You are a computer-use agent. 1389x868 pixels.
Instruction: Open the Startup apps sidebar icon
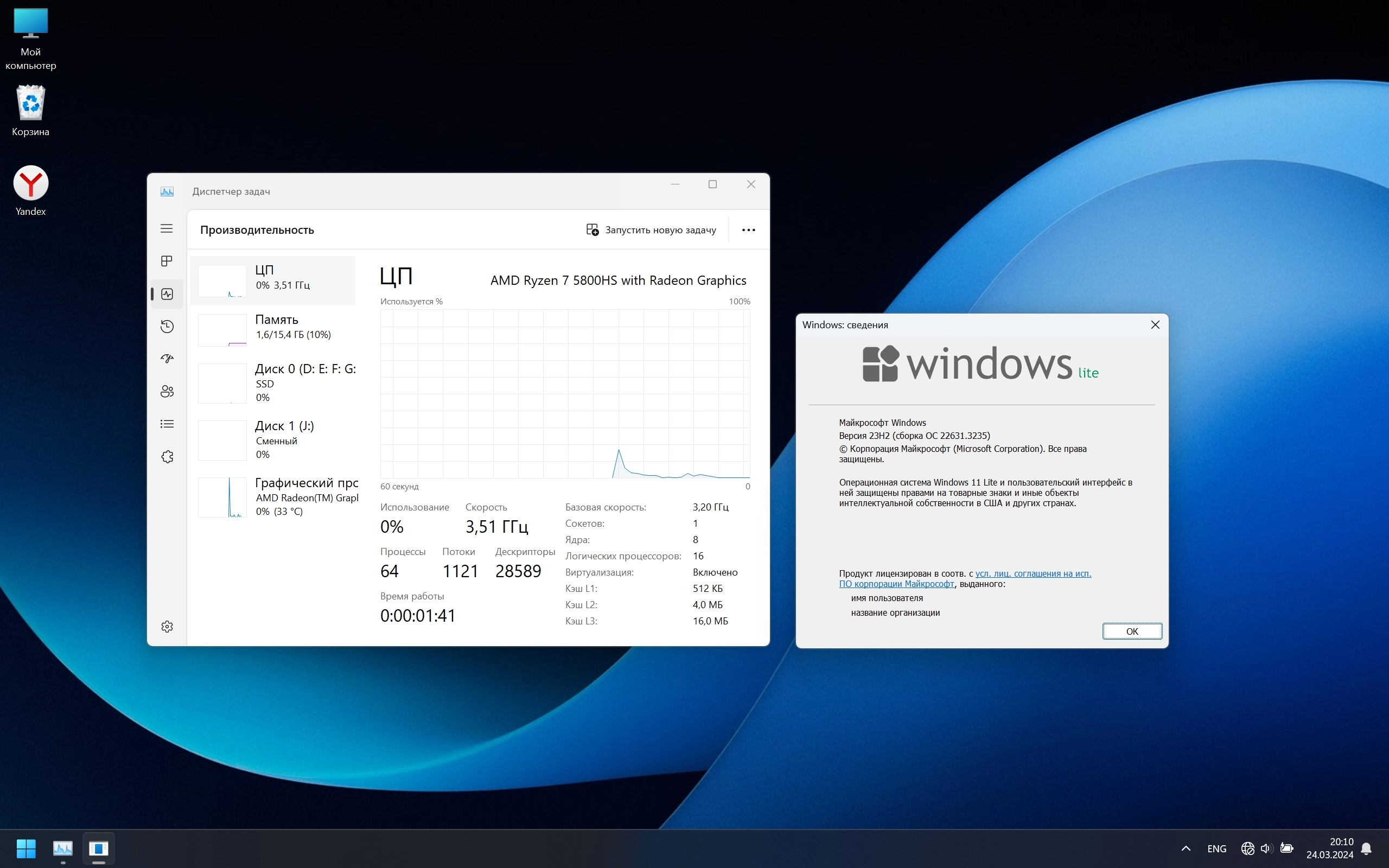167,359
